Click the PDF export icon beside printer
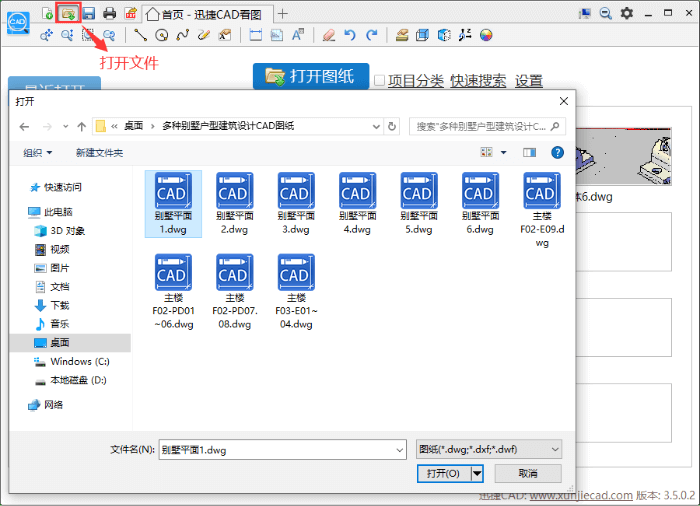 (130, 13)
